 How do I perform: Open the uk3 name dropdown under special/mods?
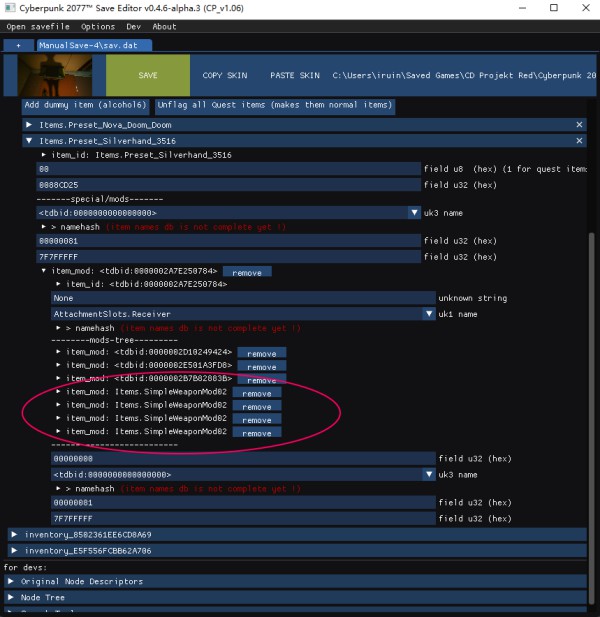(414, 212)
